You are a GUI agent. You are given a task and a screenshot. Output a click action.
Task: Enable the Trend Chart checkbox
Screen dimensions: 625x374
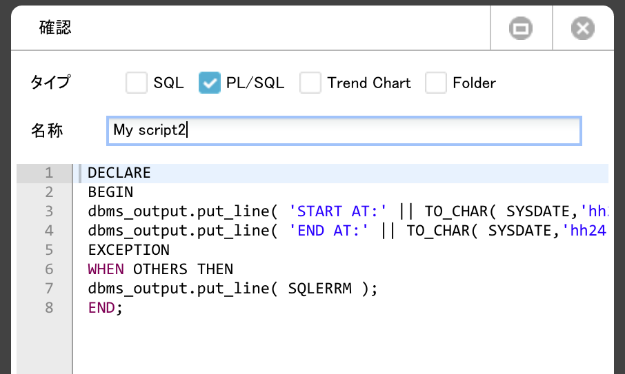(x=311, y=83)
